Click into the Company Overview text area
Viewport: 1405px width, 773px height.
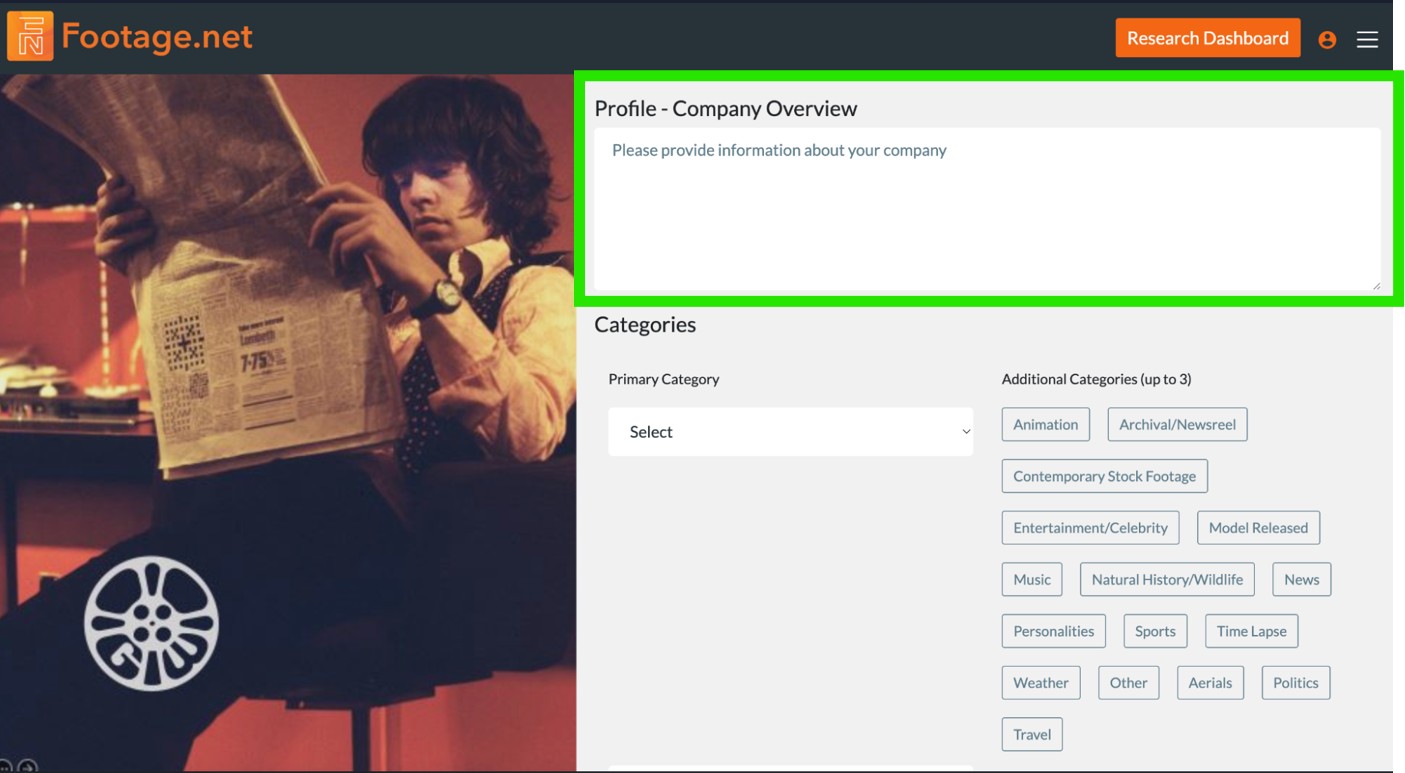tap(987, 209)
